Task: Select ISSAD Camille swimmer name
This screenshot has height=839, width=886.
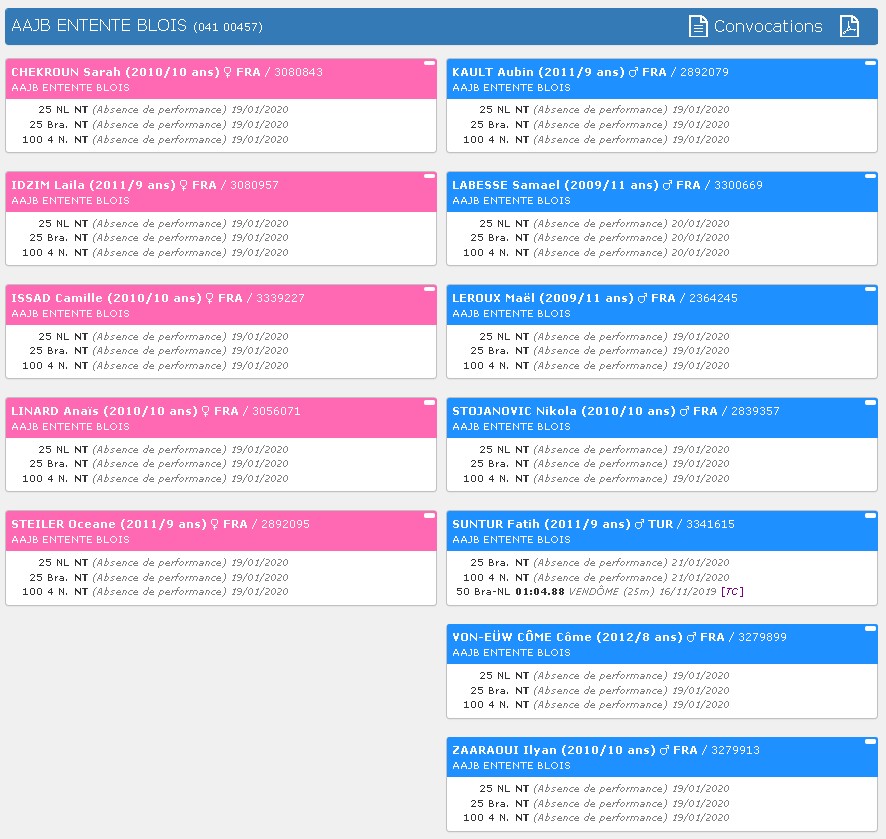Action: tap(57, 298)
